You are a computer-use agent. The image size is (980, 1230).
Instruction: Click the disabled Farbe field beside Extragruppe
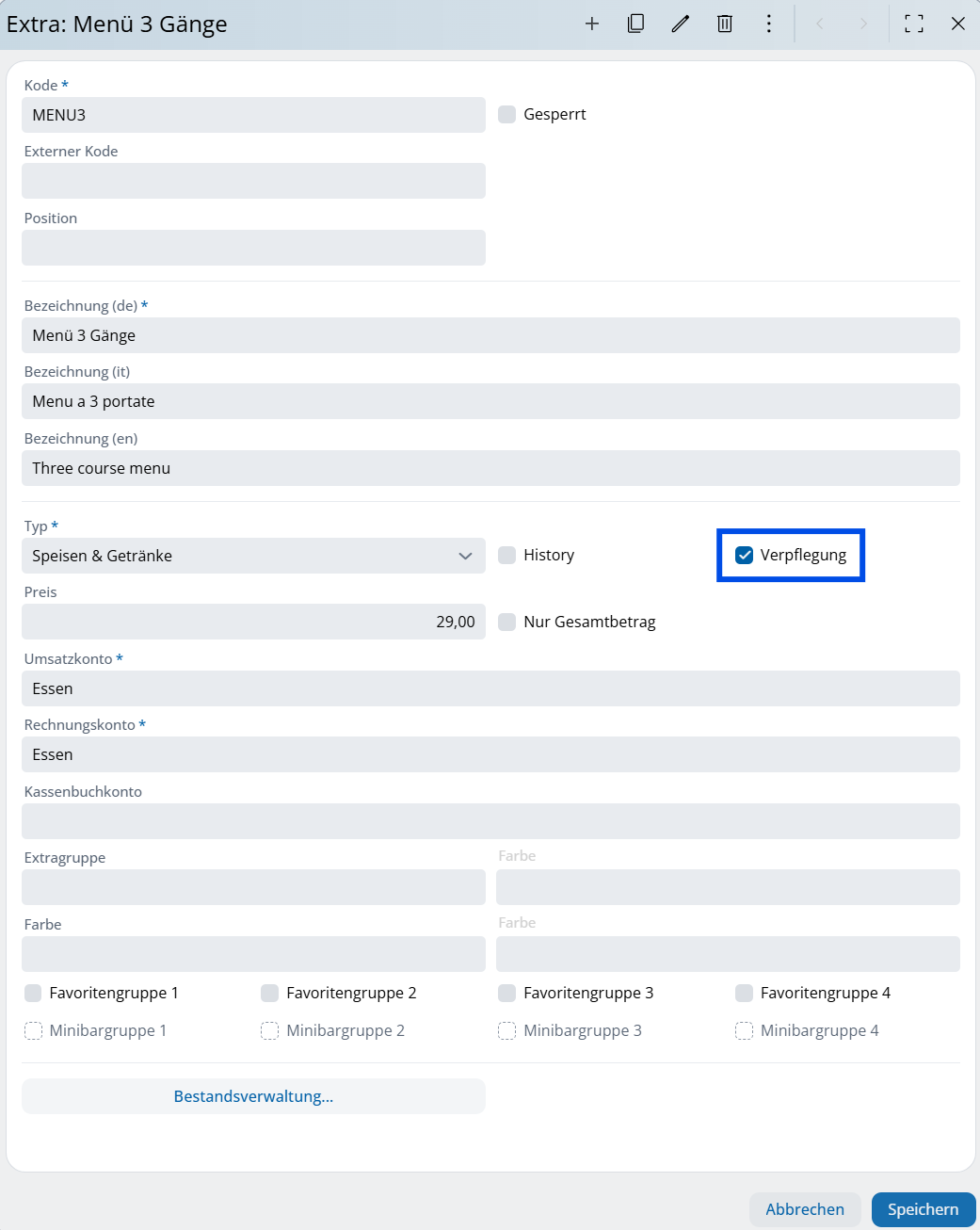728,887
